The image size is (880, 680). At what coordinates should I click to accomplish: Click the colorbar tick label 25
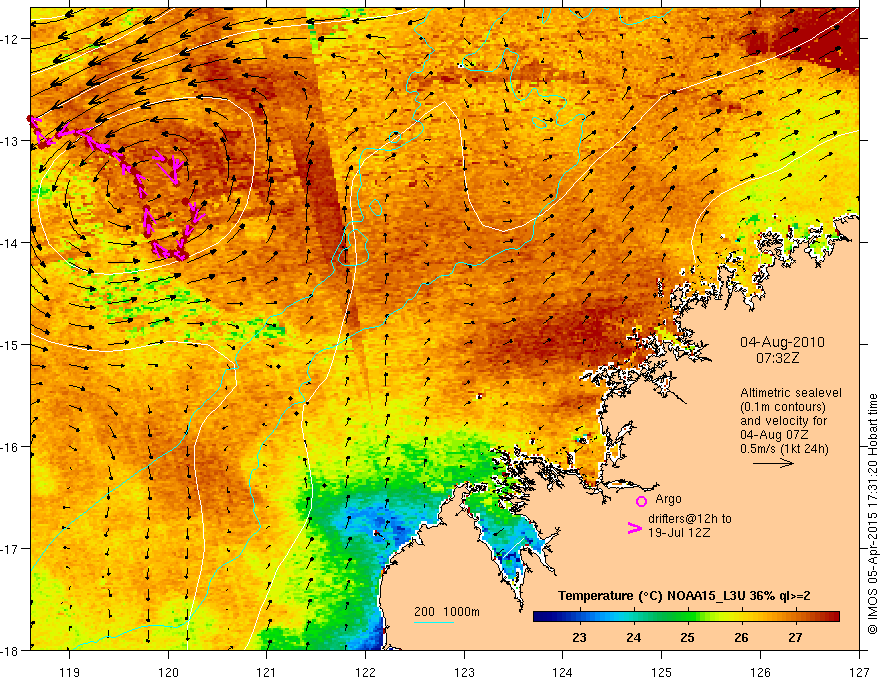[687, 637]
